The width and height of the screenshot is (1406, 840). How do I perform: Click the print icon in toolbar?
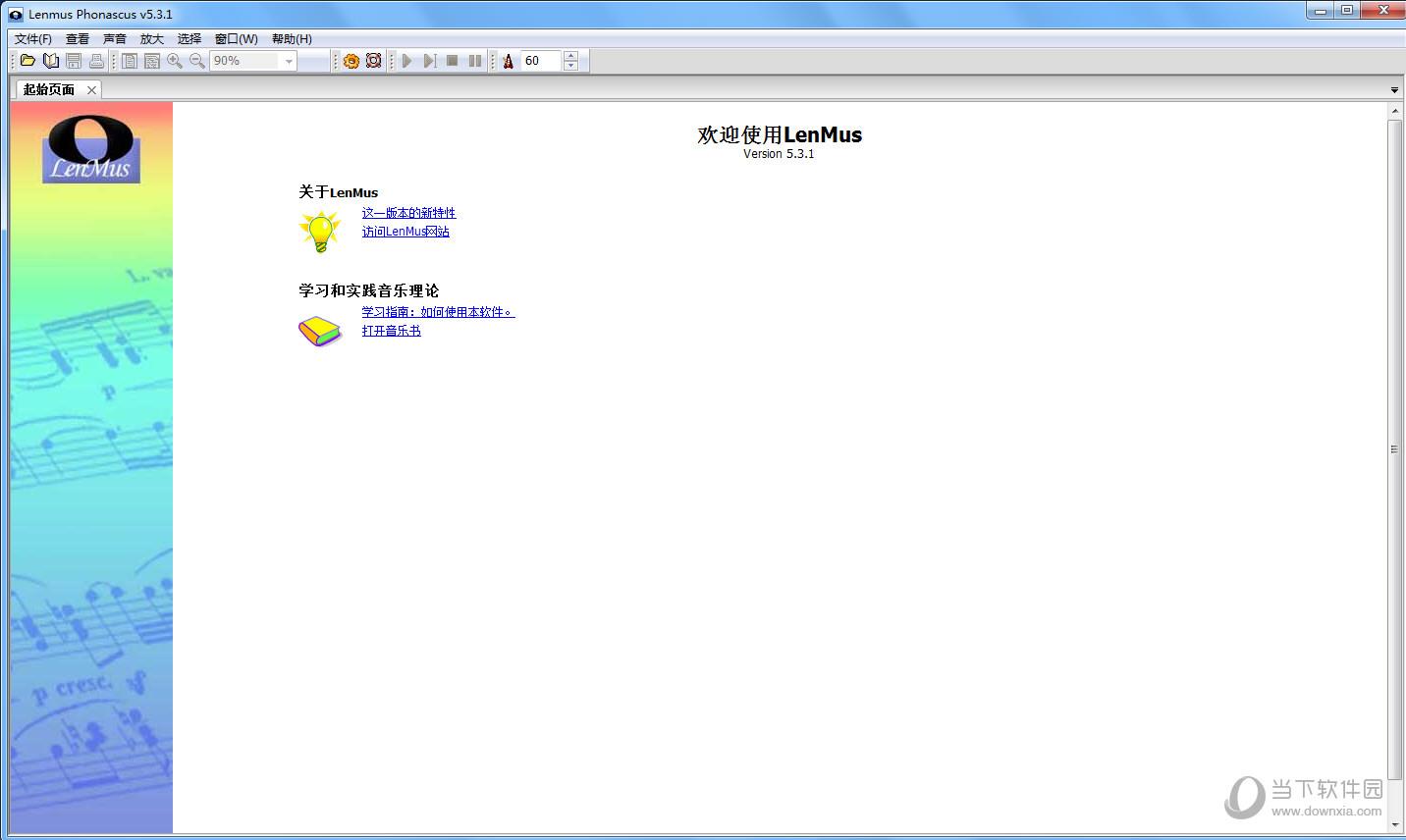coord(96,61)
